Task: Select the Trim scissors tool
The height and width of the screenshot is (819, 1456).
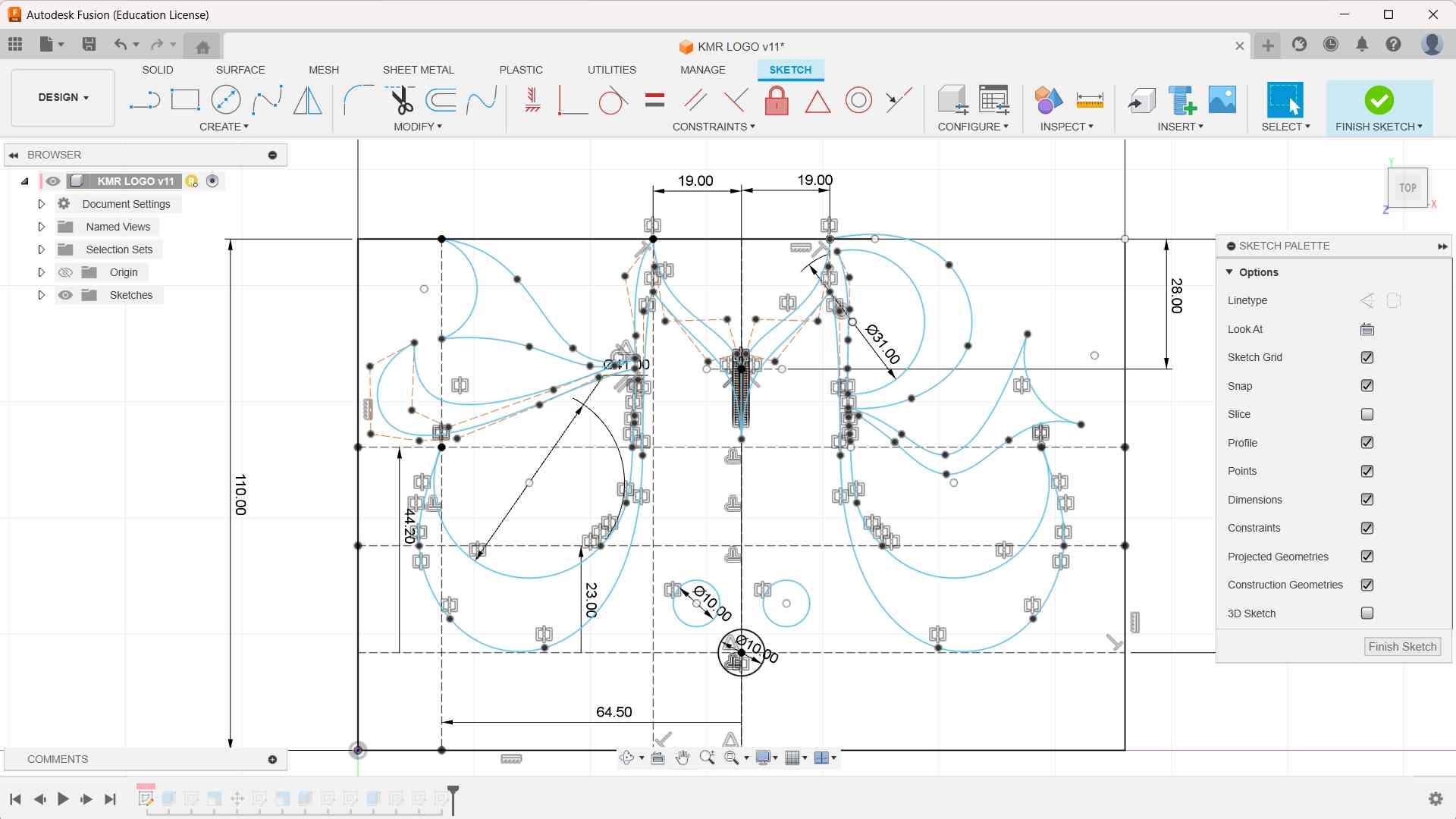Action: tap(400, 100)
